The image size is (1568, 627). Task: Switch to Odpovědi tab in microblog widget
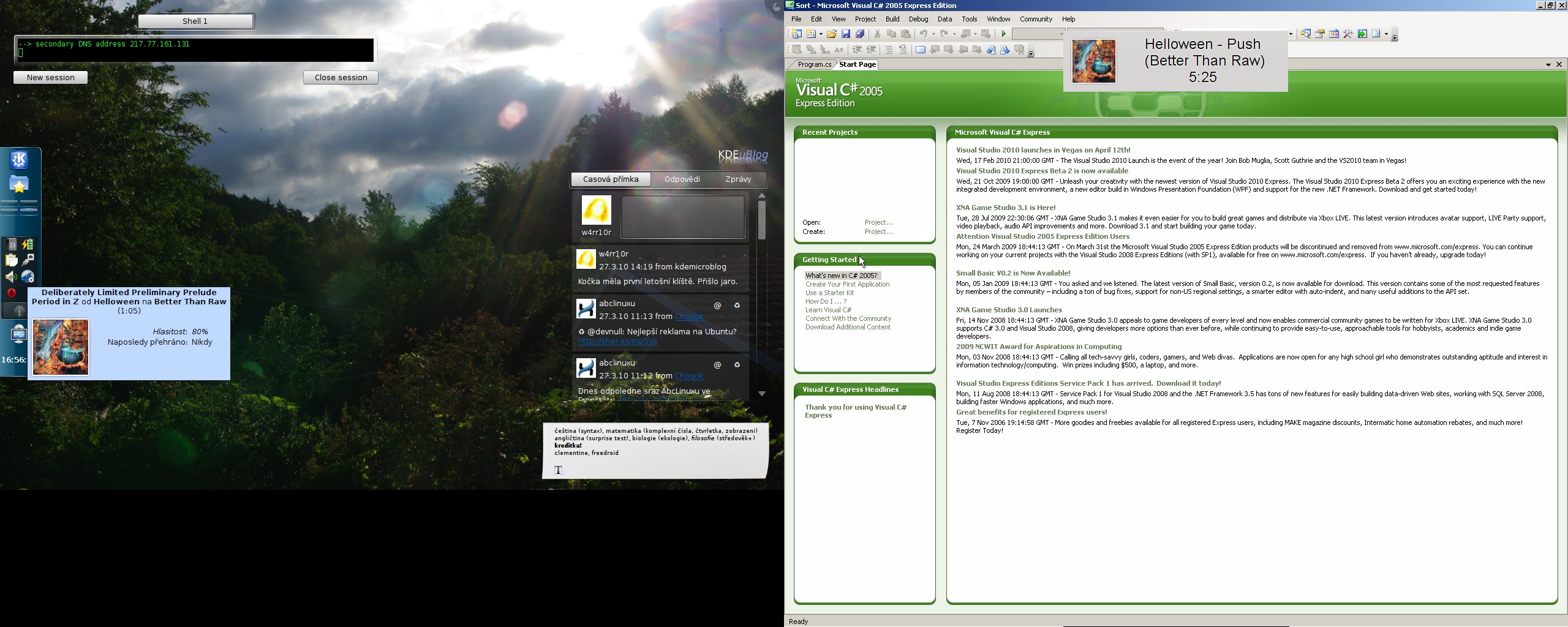coord(682,179)
